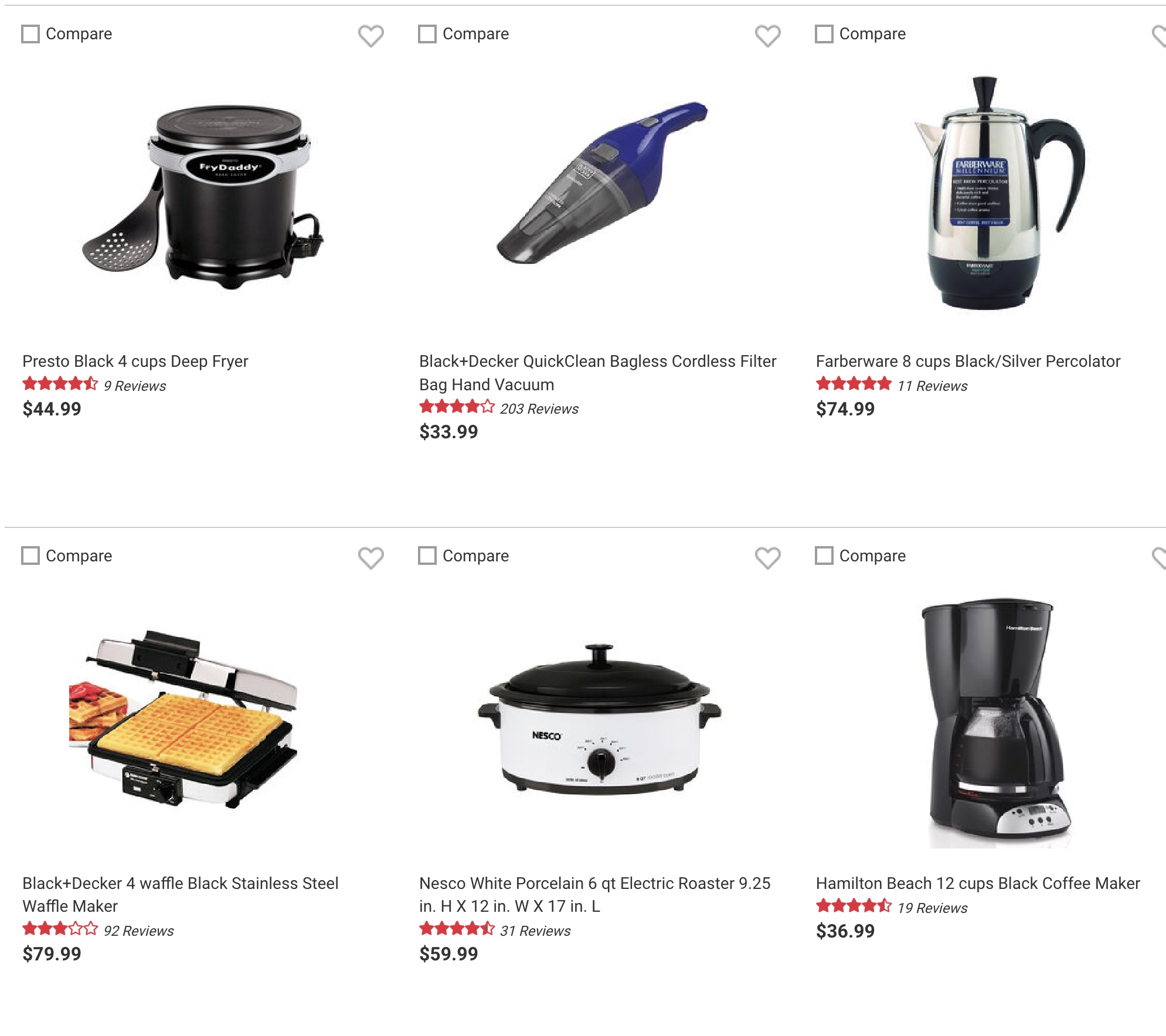Click heart icon on Hamilton Beach Coffee Maker card
Image resolution: width=1166 pixels, height=1036 pixels.
(1159, 558)
